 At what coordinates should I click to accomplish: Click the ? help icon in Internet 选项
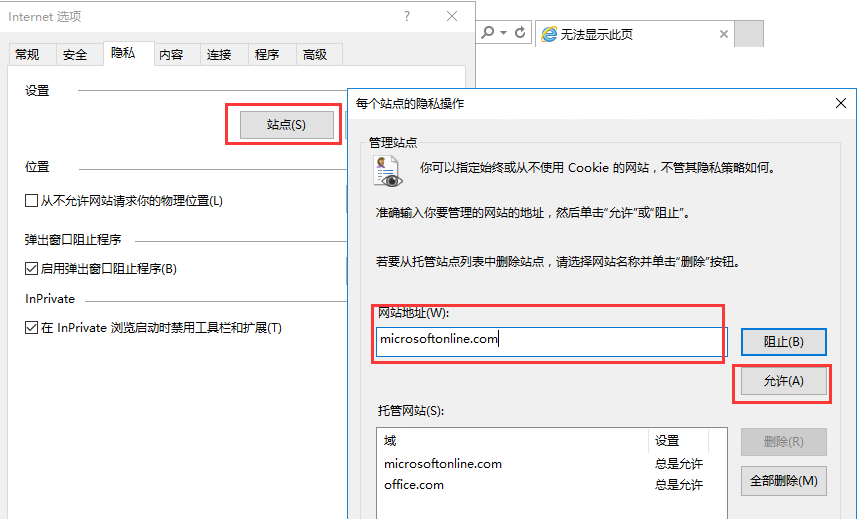[407, 16]
